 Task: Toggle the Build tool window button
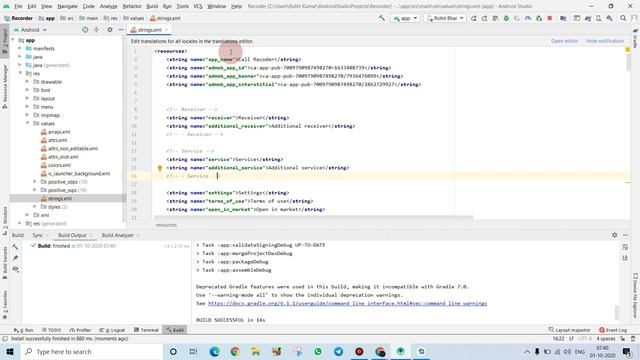[x=175, y=330]
